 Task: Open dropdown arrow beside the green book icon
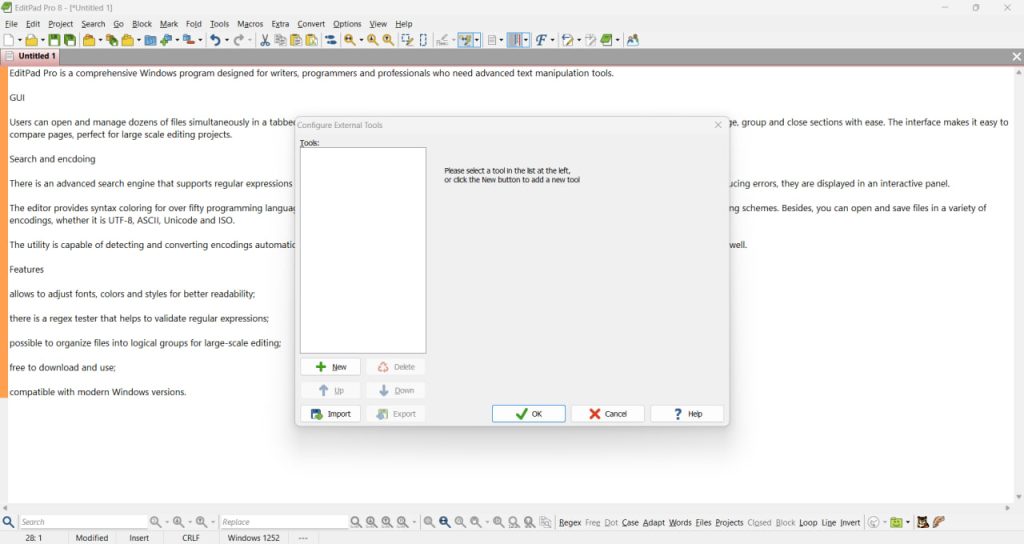point(617,40)
